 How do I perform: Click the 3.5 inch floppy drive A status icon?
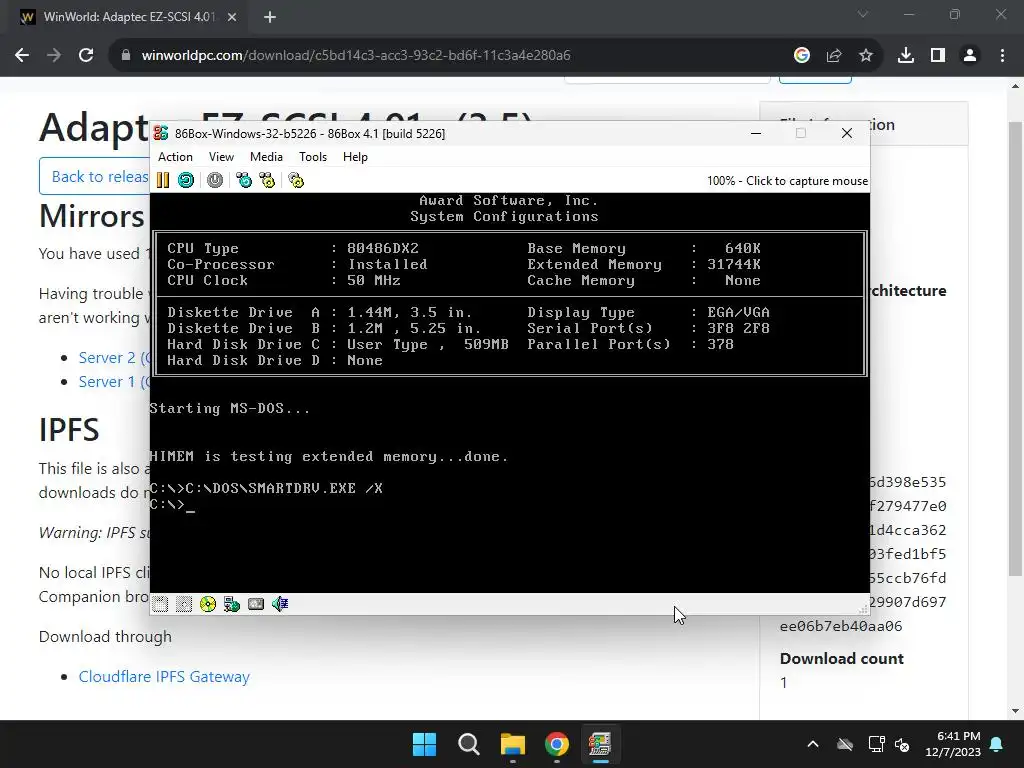(x=160, y=604)
